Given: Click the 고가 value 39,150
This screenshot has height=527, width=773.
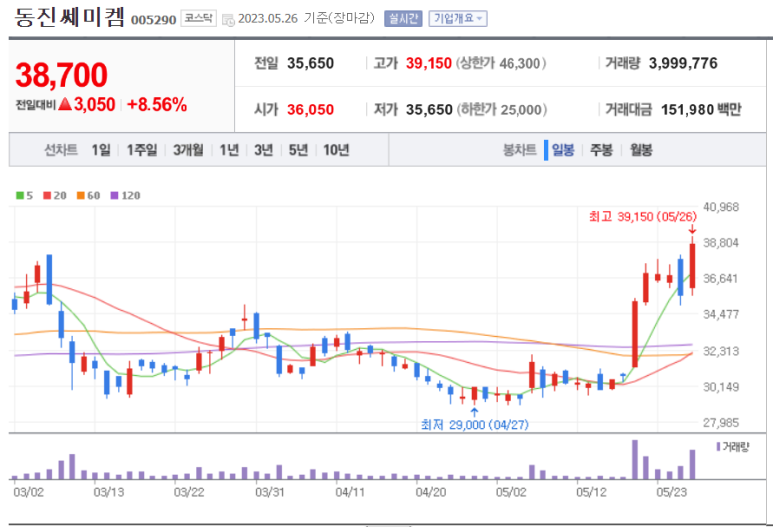Looking at the screenshot, I should pyautogui.click(x=428, y=63).
